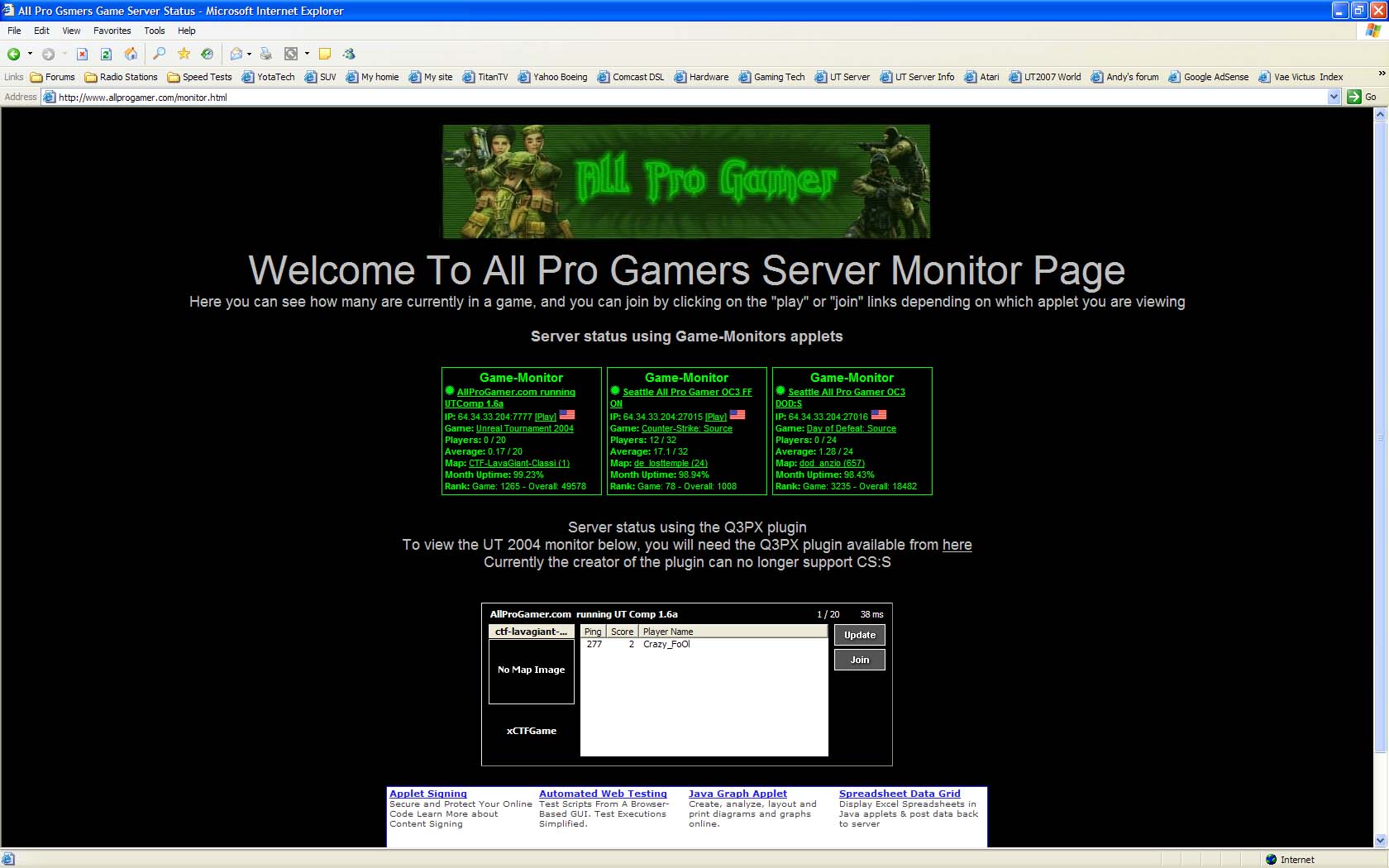Open the View menu
Viewport: 1389px width, 868px height.
tap(71, 31)
